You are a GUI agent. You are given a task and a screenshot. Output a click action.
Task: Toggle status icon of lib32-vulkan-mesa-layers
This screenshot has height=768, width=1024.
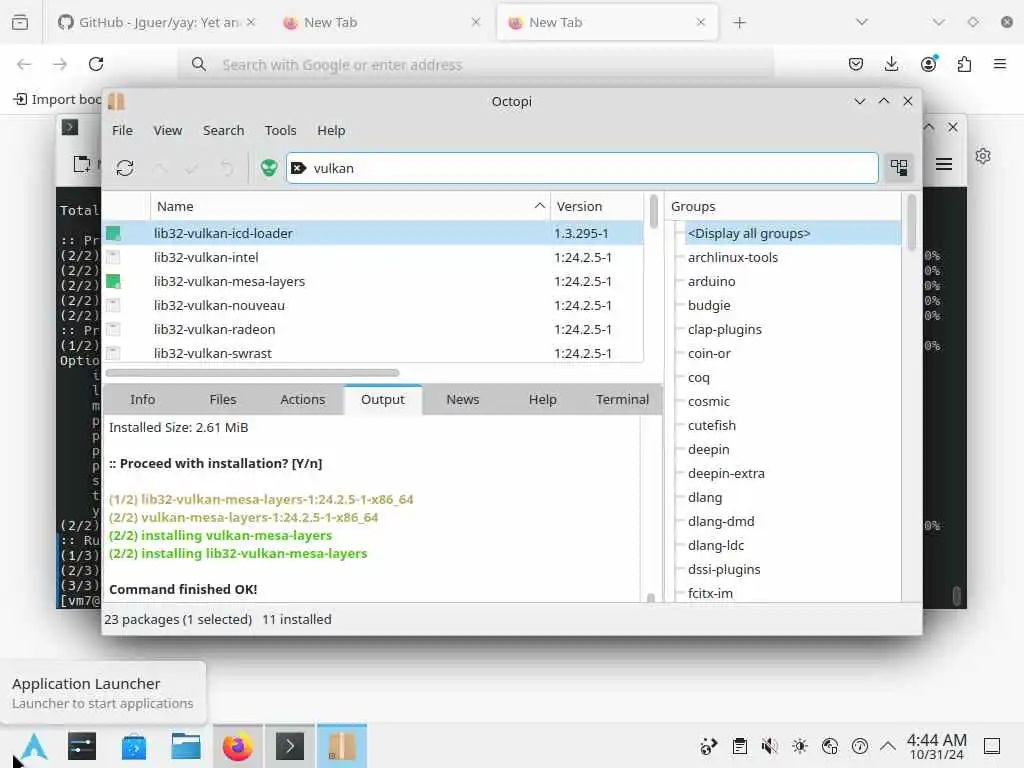114,281
